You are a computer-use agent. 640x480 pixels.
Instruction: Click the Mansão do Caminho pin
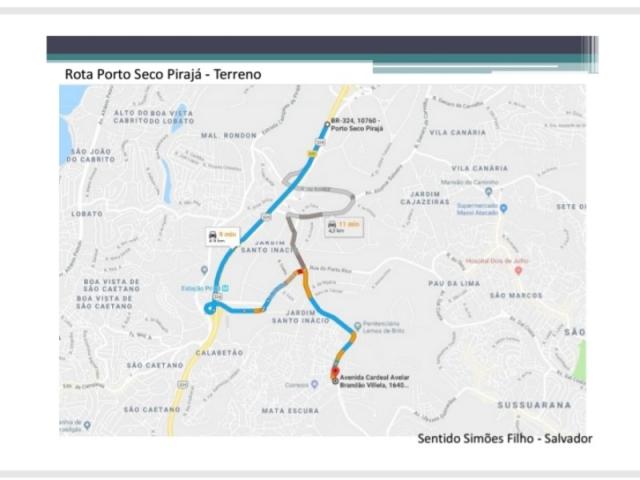[488, 191]
